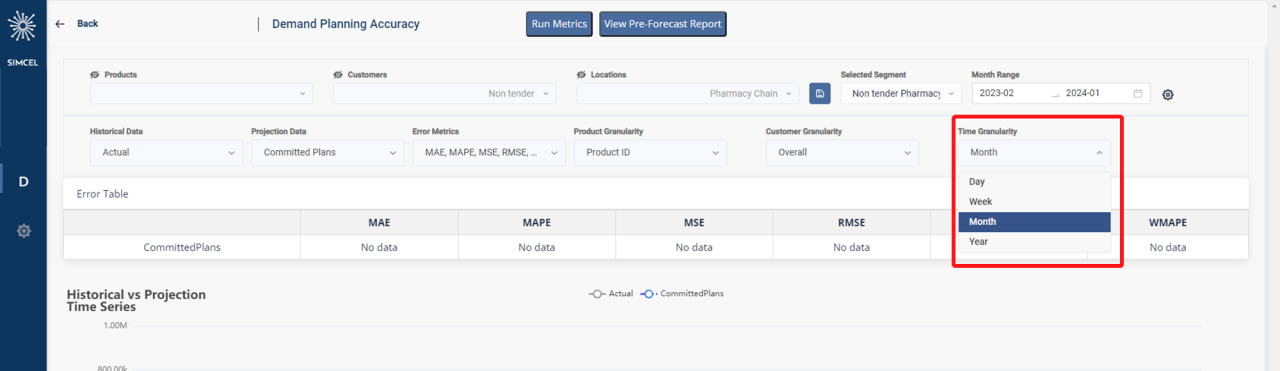This screenshot has height=371, width=1280.
Task: Click the save segment disk icon
Action: click(820, 93)
